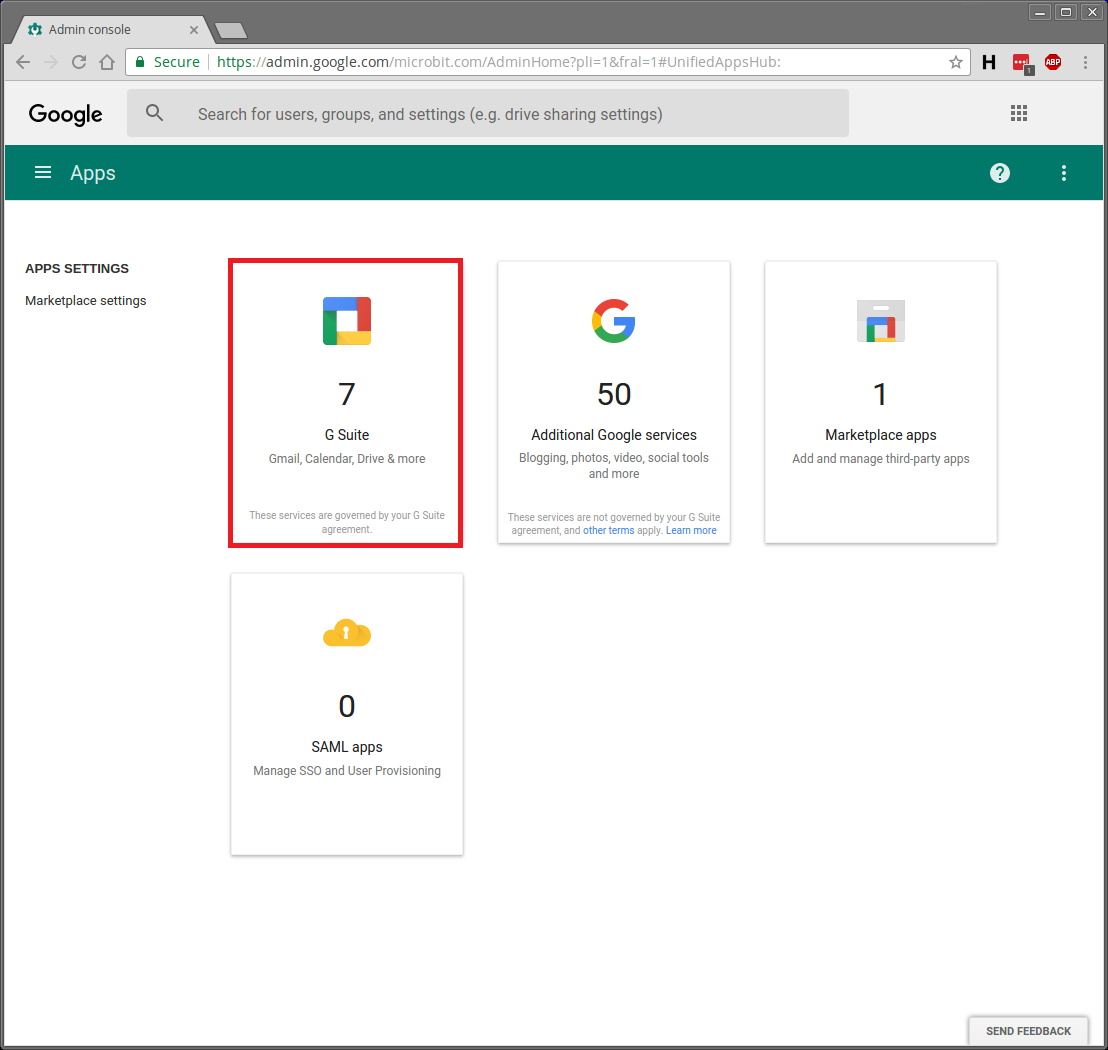Click the Marketplace apps store icon

tap(880, 321)
